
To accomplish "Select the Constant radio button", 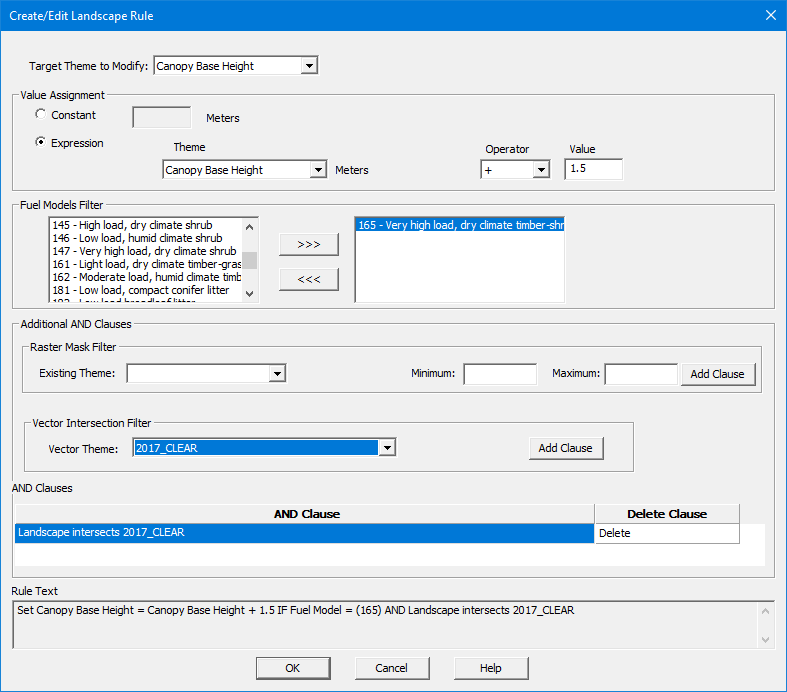I will point(41,114).
